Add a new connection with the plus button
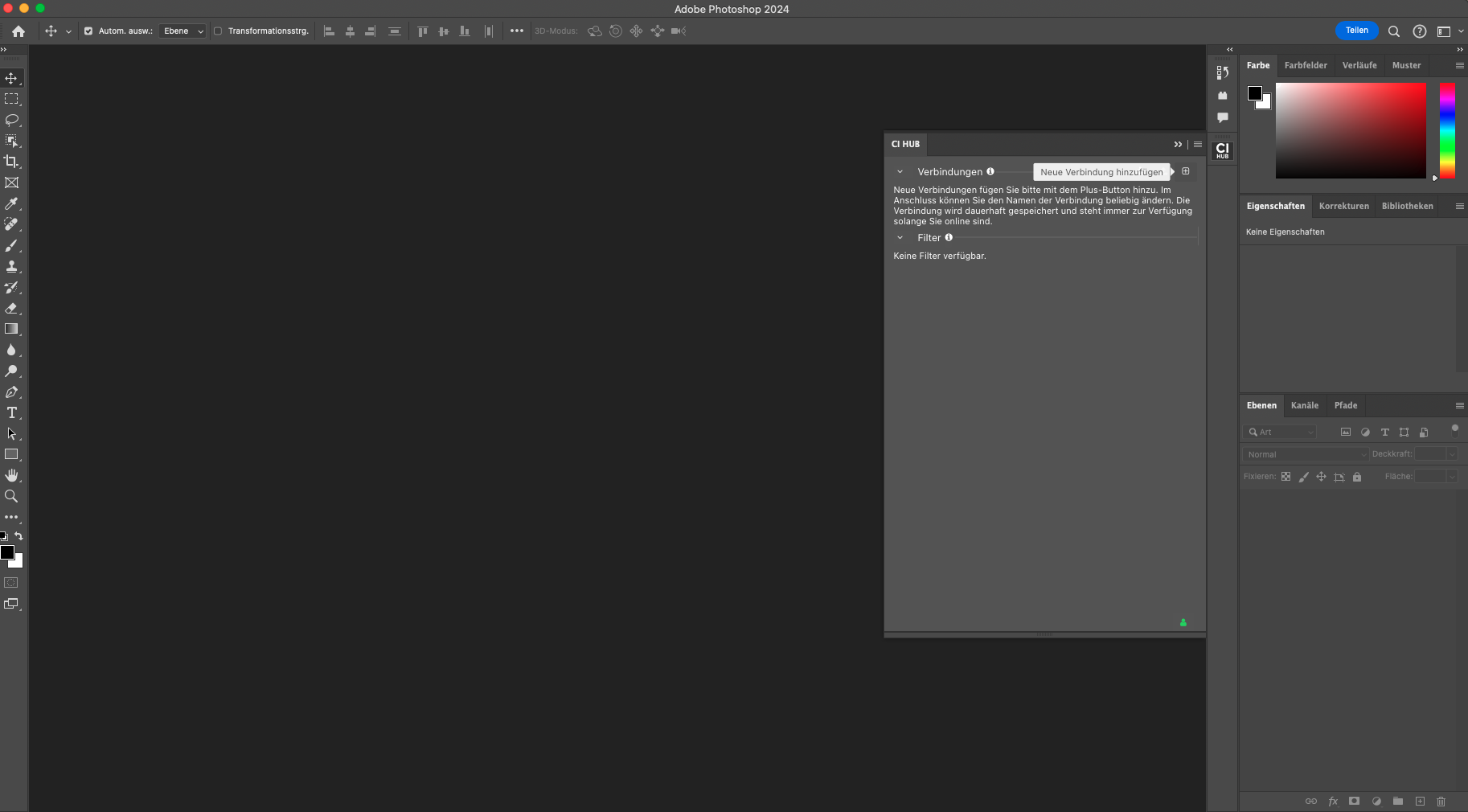The width and height of the screenshot is (1468, 812). (1185, 171)
